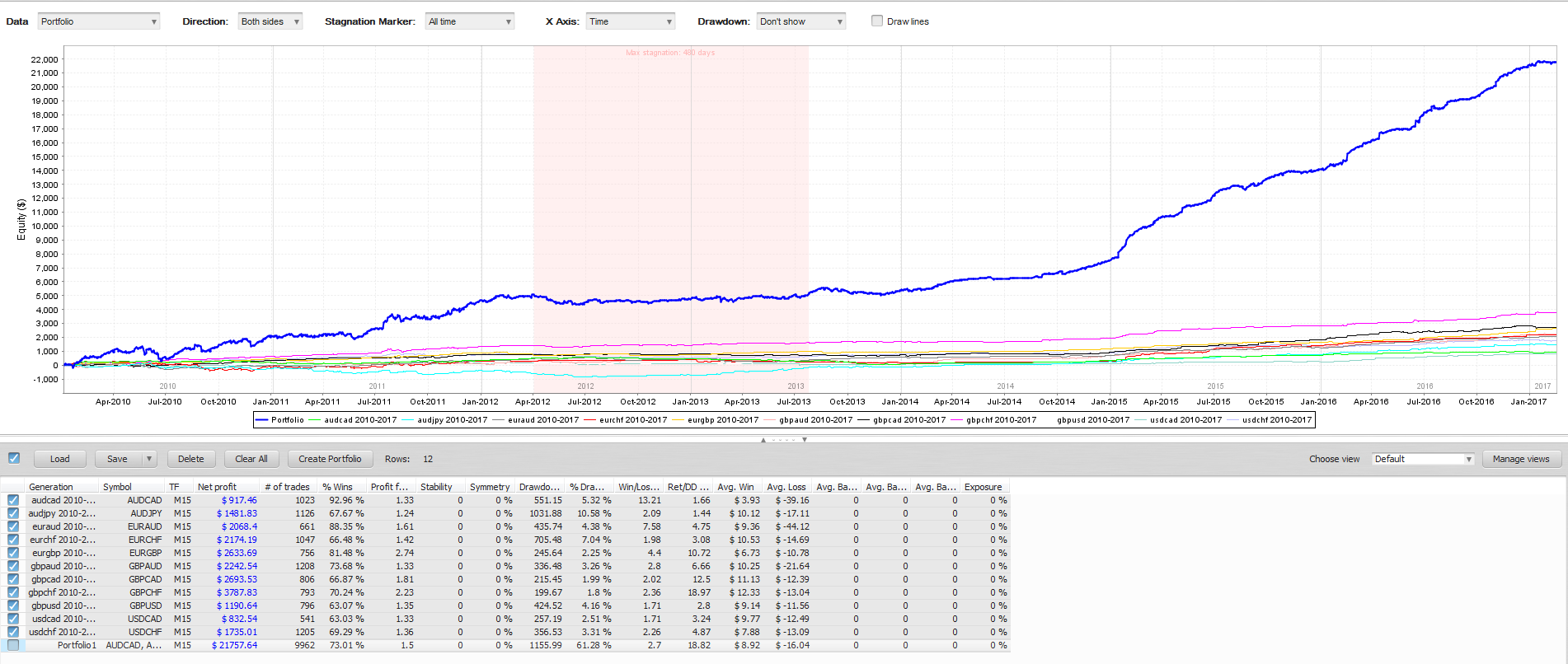The height and width of the screenshot is (664, 1568).
Task: Click the Load button
Action: [60, 459]
